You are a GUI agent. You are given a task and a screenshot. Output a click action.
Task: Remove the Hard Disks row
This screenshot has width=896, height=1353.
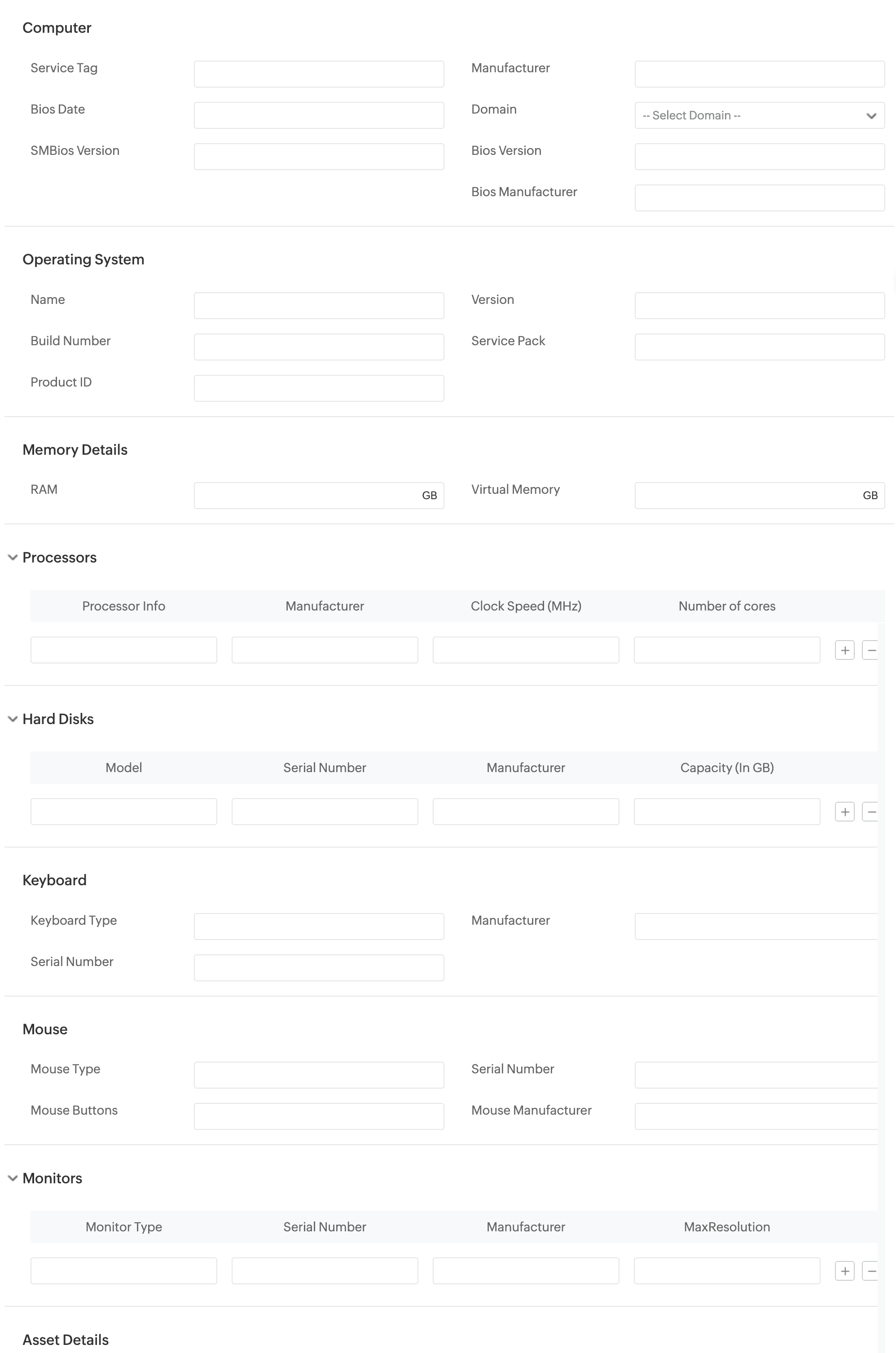[870, 812]
